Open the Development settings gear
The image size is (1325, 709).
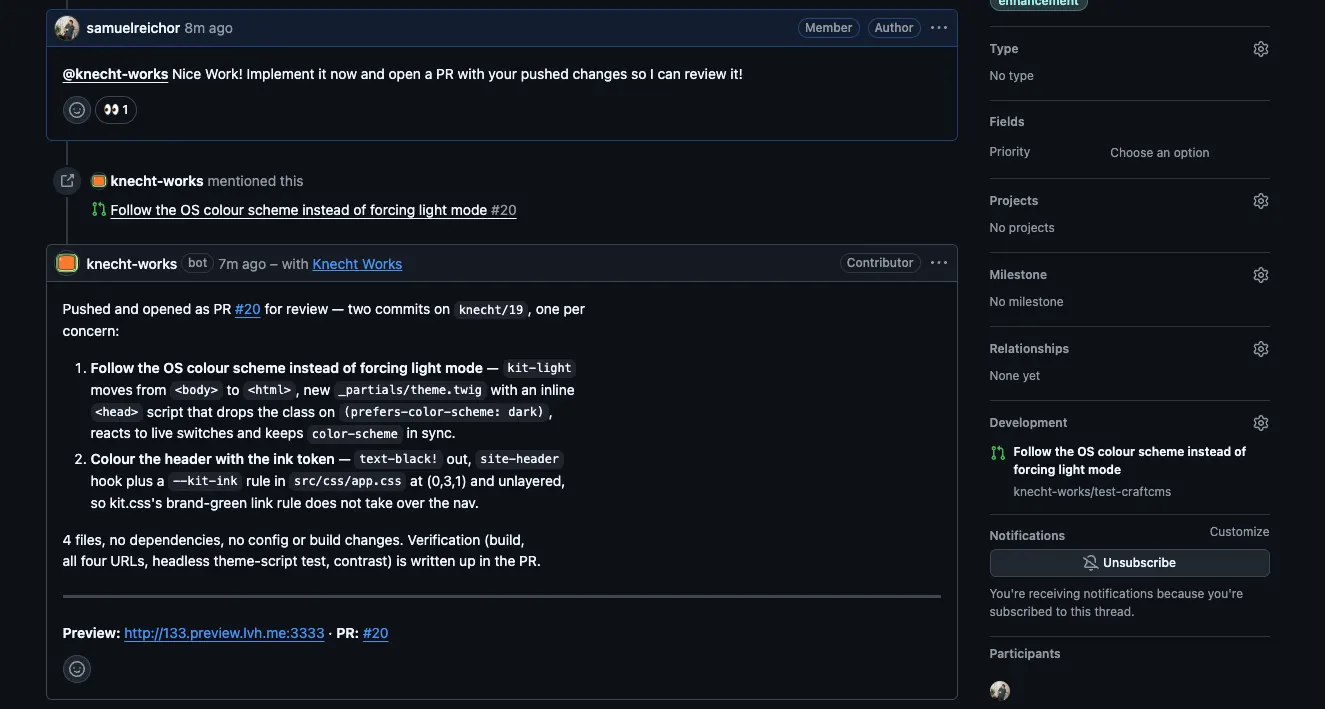tap(1261, 423)
